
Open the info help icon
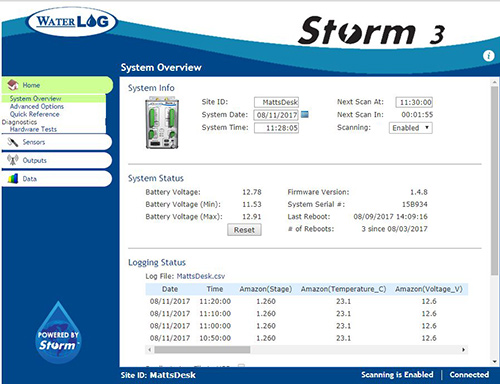coord(489,56)
